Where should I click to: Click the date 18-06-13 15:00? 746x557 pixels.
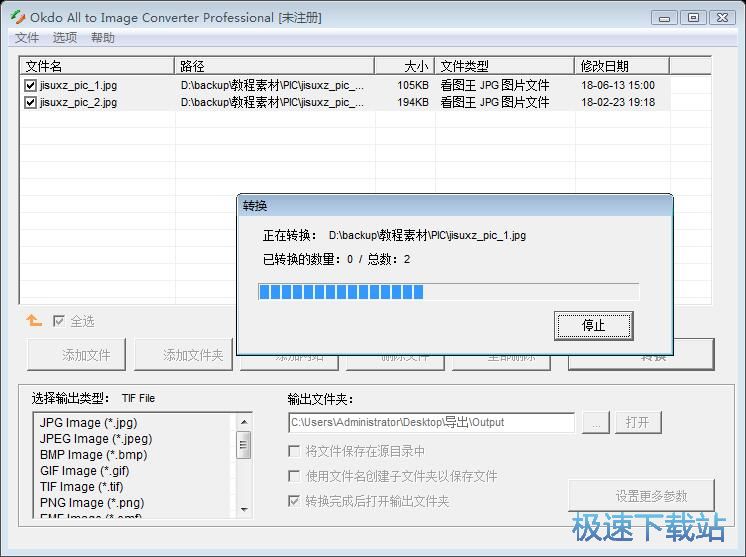click(618, 85)
